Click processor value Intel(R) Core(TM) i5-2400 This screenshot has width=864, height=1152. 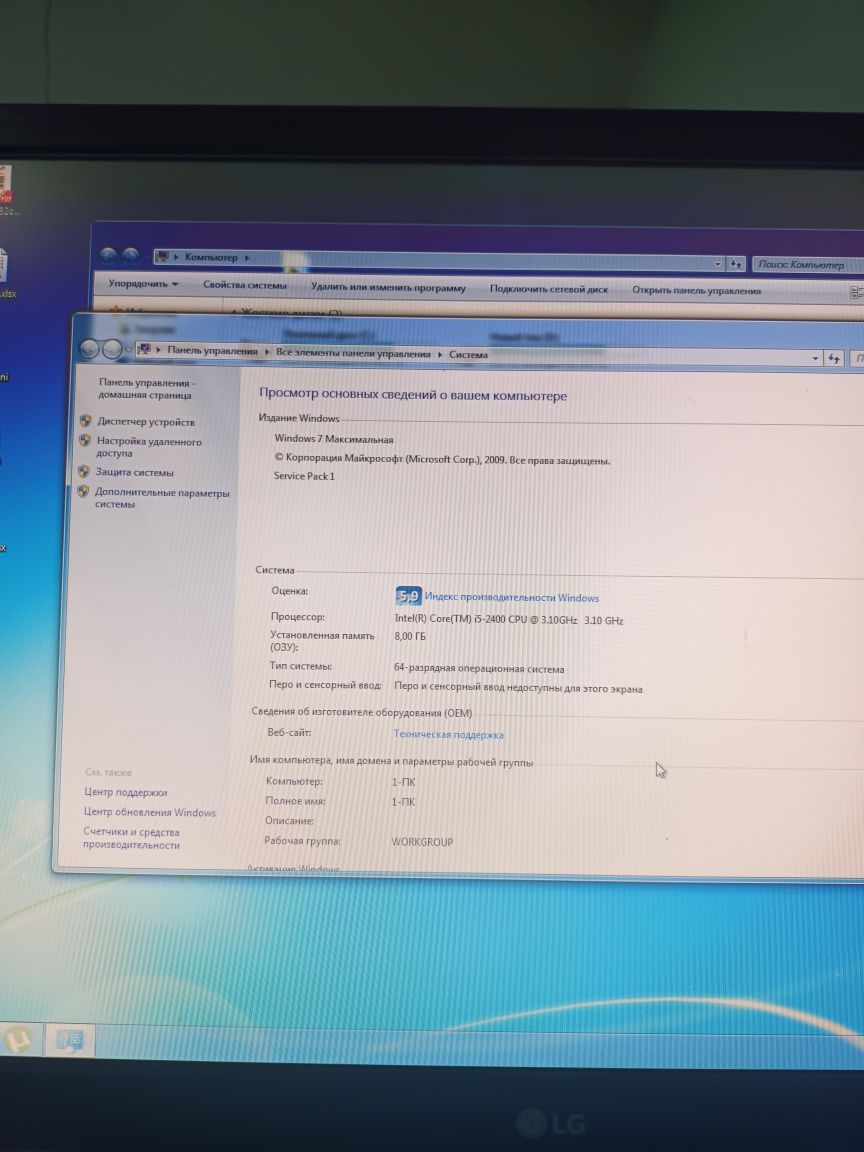click(508, 619)
